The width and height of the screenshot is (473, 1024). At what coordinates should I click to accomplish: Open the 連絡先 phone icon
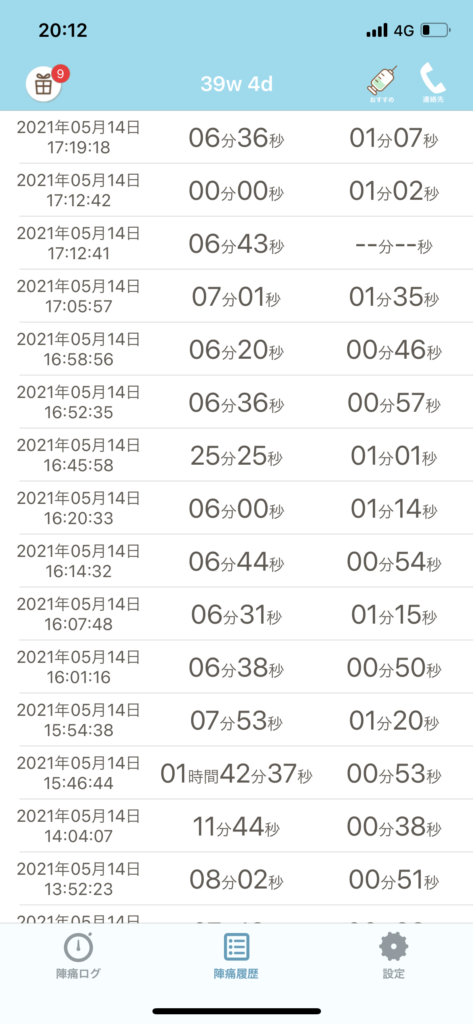pyautogui.click(x=432, y=84)
